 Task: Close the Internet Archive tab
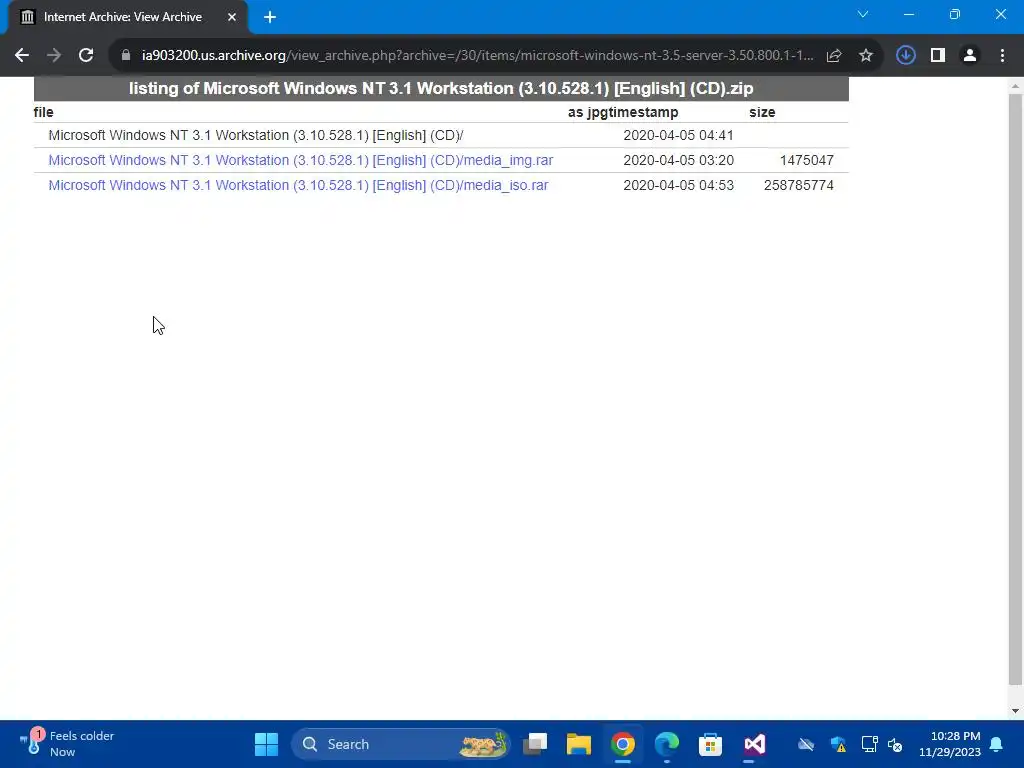[x=232, y=17]
